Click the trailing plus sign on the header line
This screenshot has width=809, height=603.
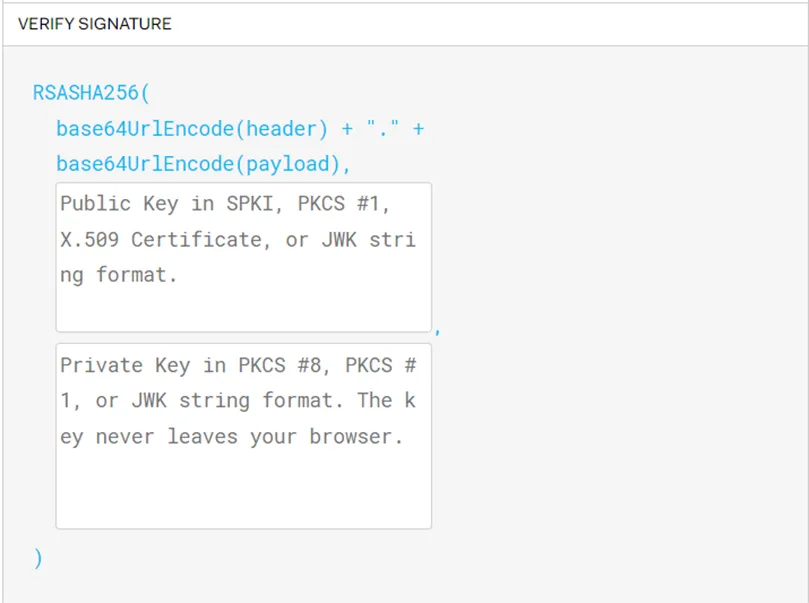pos(418,129)
